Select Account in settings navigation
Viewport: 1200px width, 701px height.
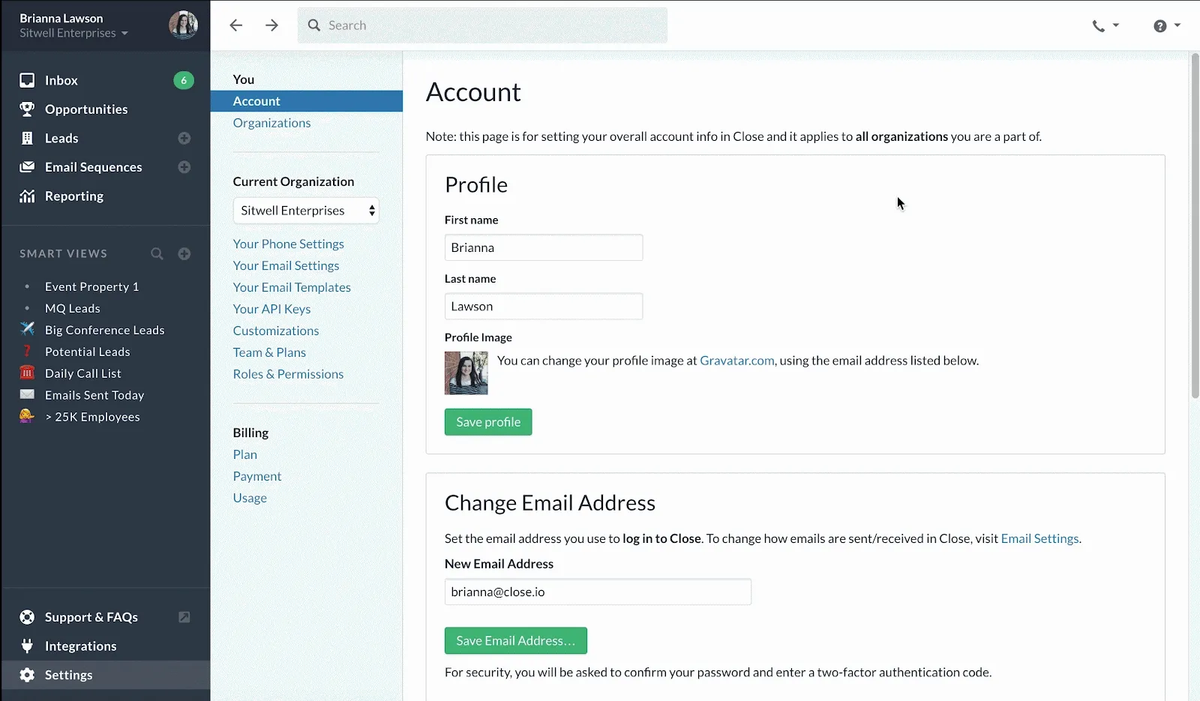click(x=306, y=101)
